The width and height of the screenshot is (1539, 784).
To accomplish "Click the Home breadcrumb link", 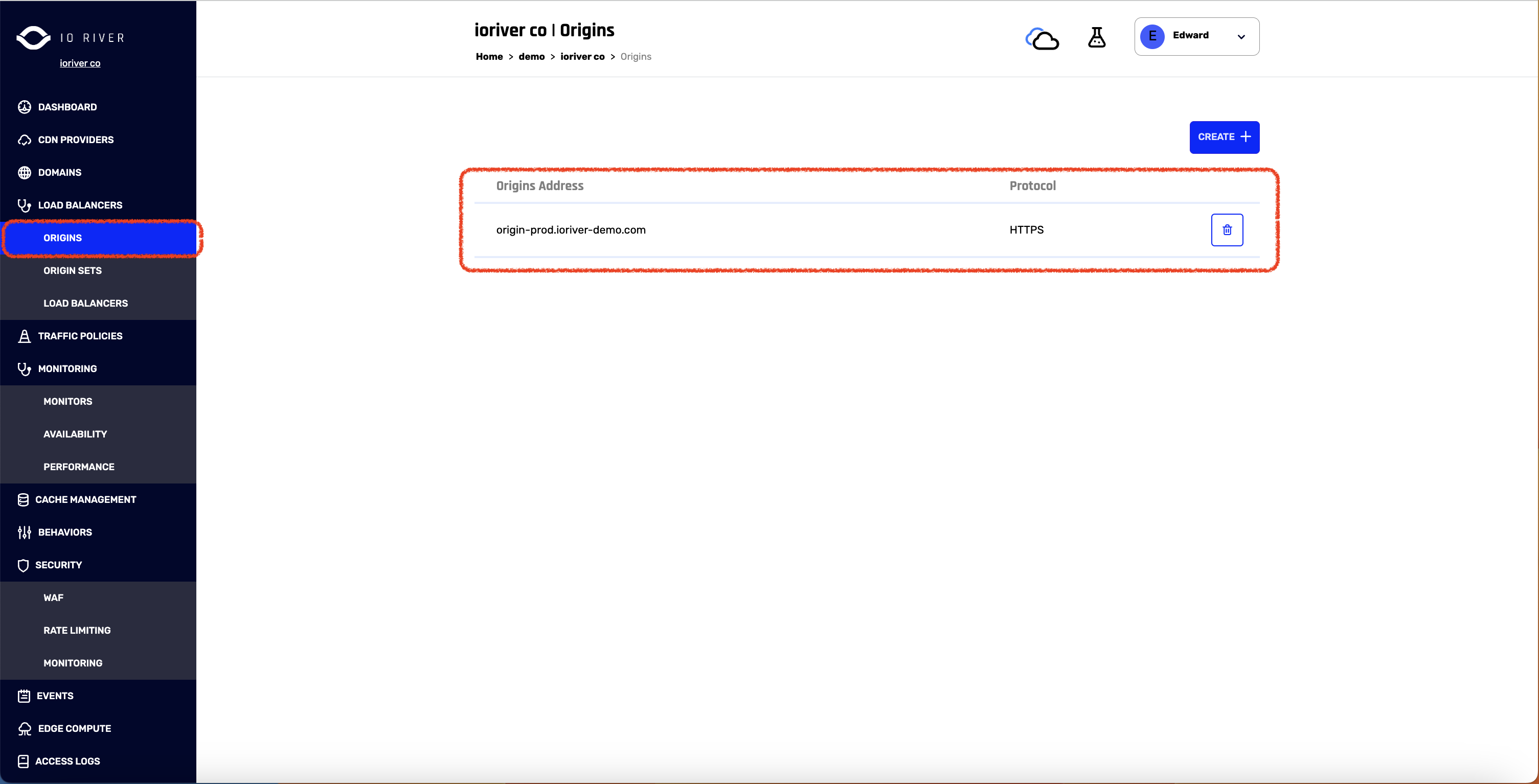I will [489, 57].
